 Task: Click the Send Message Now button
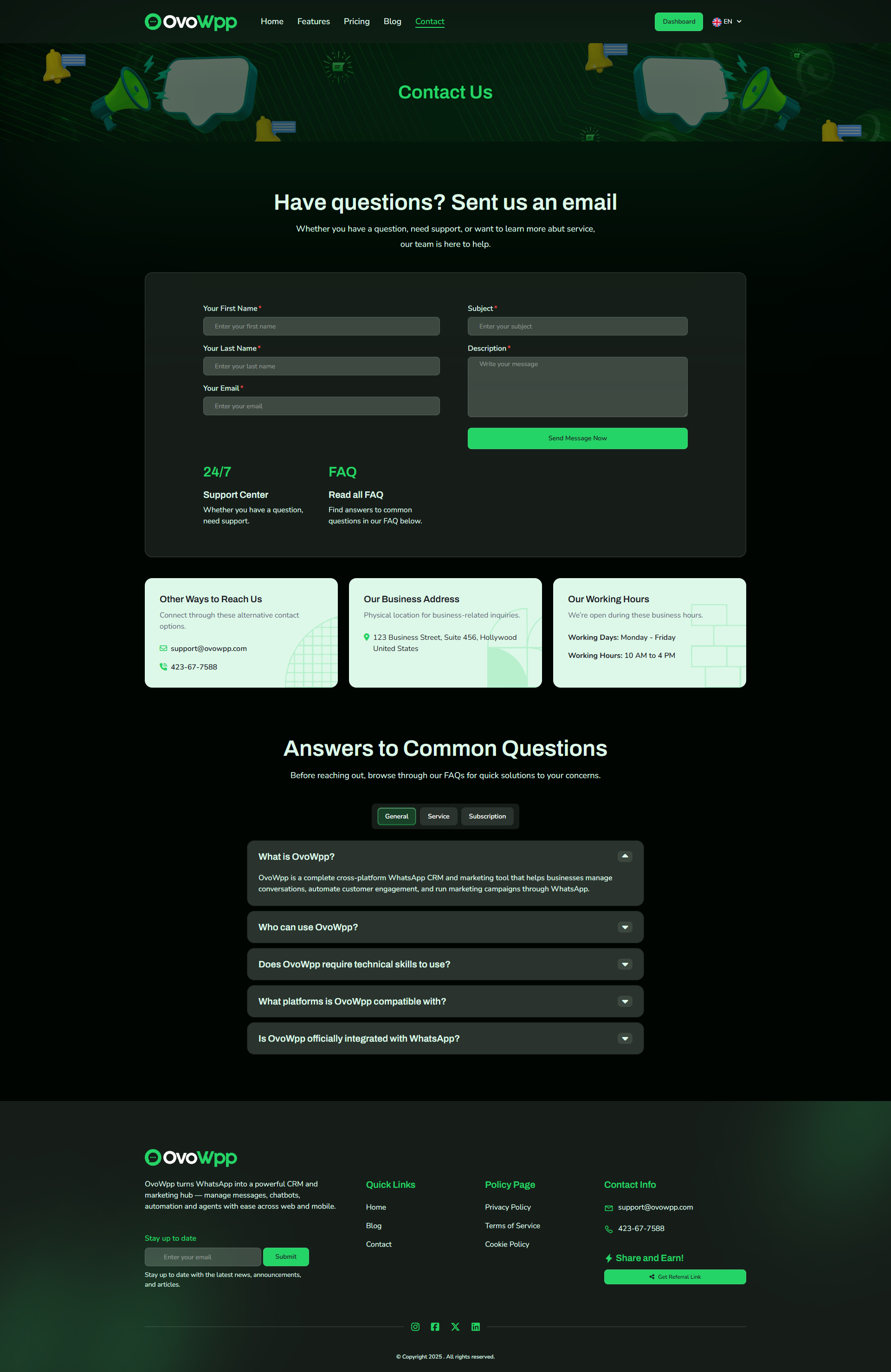[577, 438]
